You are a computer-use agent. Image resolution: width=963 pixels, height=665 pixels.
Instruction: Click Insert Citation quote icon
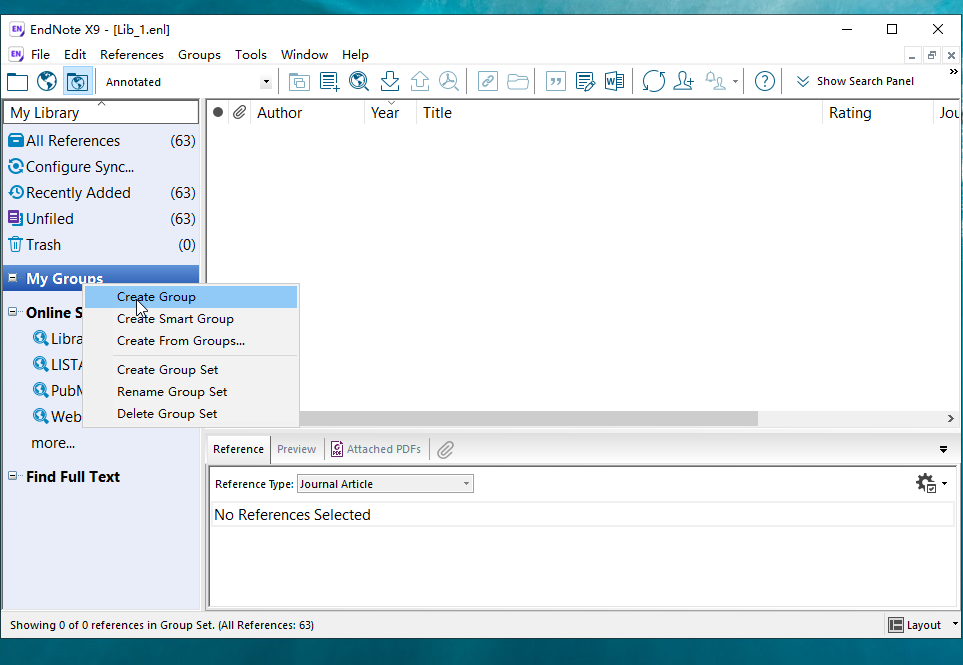[x=556, y=81]
